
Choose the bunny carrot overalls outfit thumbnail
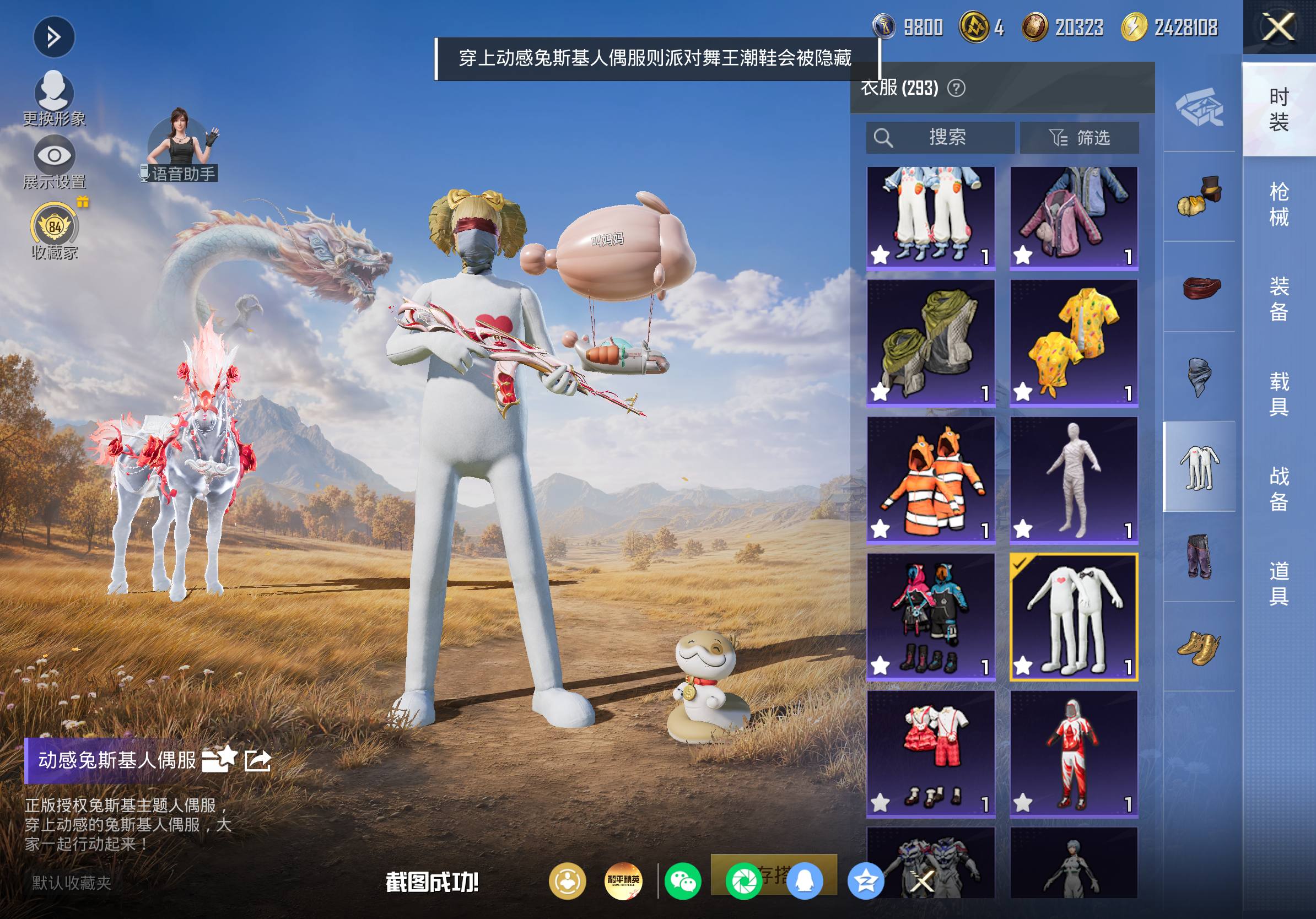[931, 218]
